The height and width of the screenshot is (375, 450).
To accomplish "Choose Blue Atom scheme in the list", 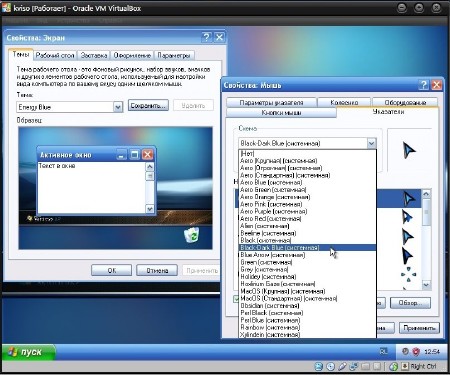I will click(x=307, y=255).
